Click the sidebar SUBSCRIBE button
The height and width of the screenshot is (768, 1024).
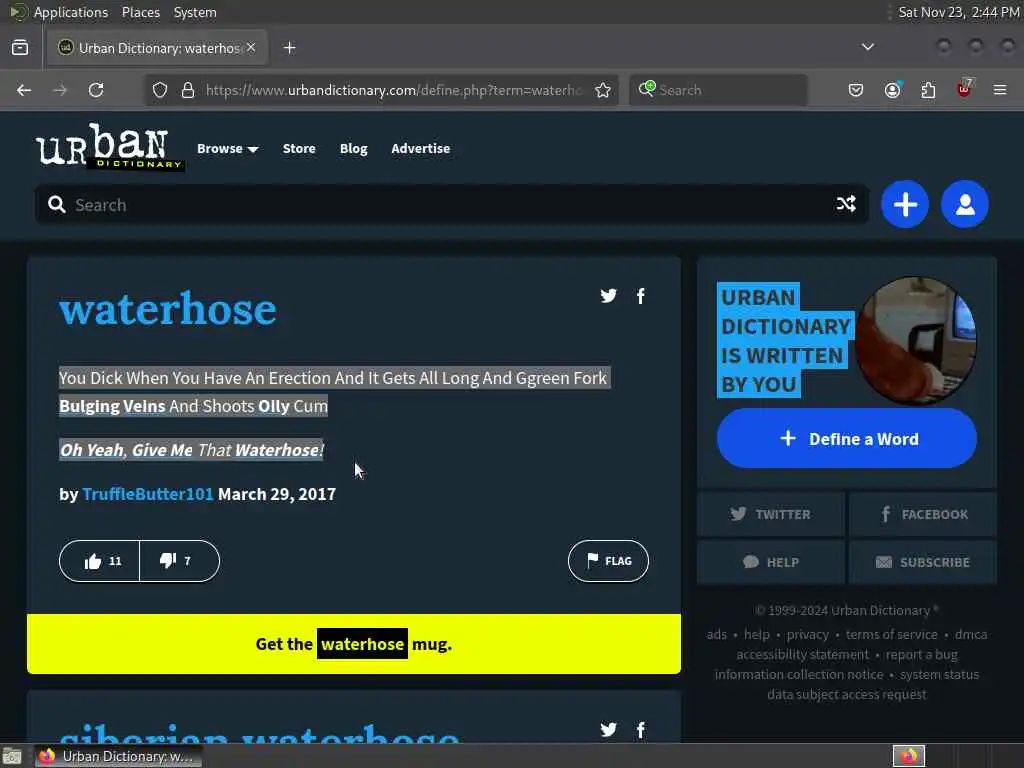[923, 562]
